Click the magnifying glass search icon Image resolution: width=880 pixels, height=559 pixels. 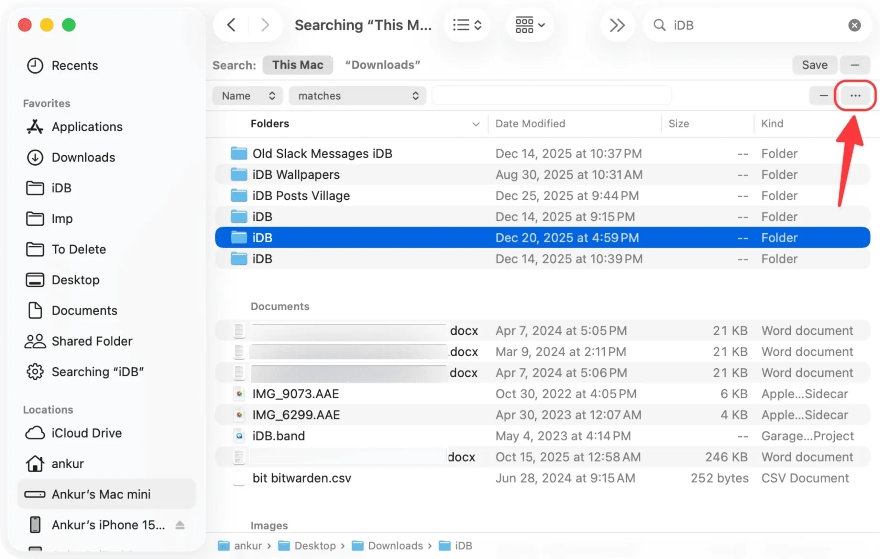tap(659, 25)
